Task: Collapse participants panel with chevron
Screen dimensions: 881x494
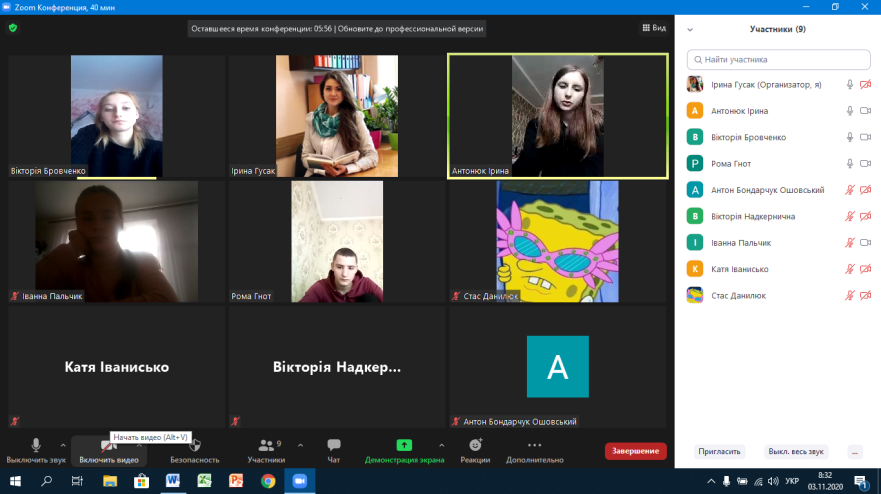Action: point(690,29)
